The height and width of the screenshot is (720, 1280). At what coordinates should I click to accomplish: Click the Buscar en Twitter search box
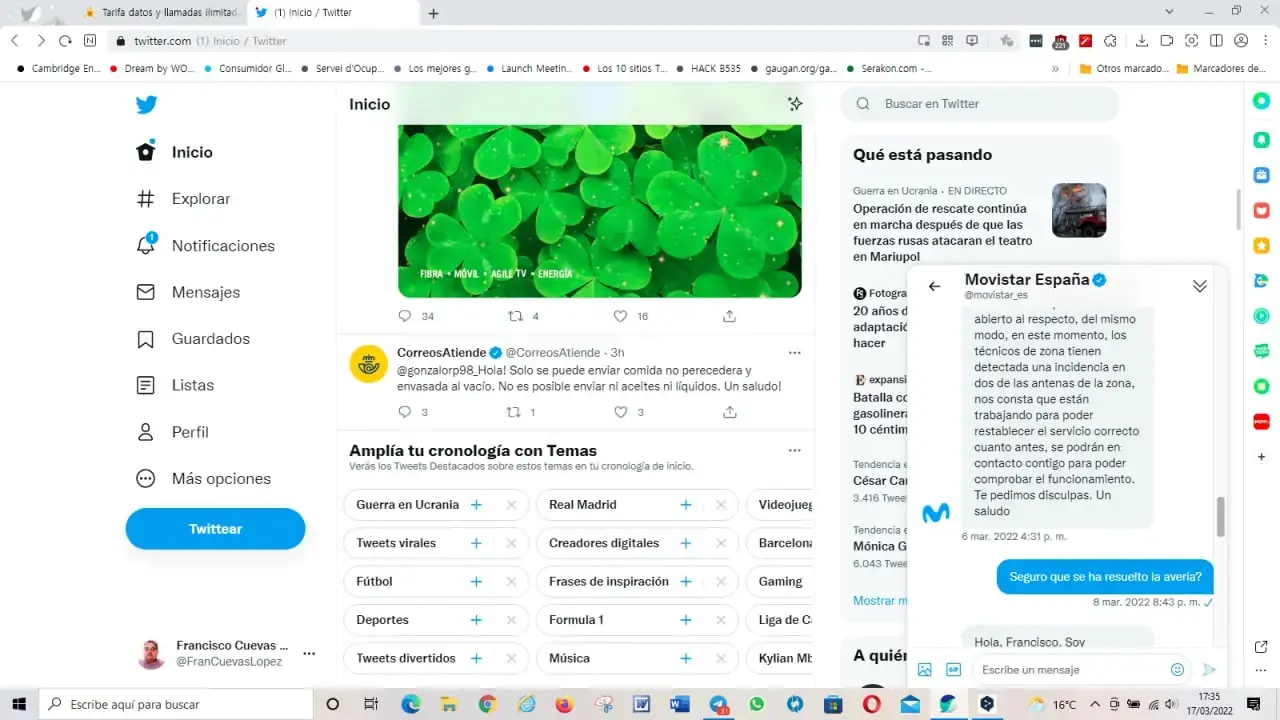click(980, 104)
